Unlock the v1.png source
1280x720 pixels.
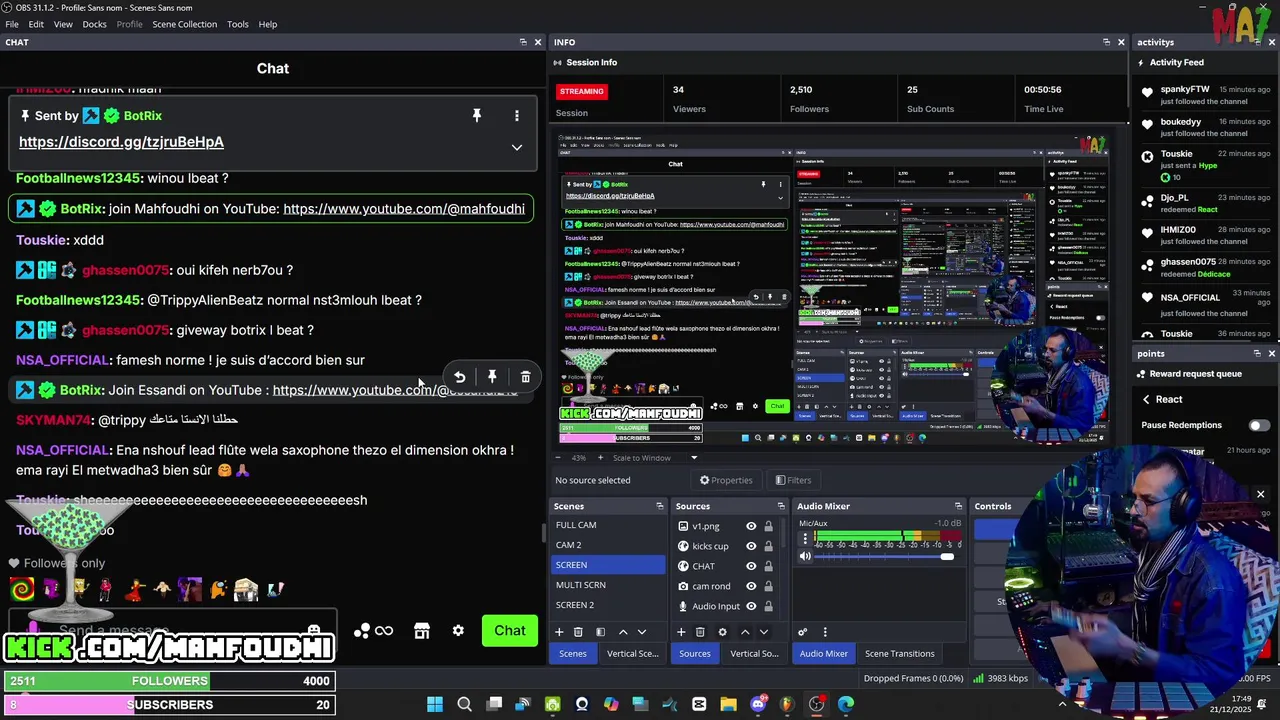tap(768, 526)
